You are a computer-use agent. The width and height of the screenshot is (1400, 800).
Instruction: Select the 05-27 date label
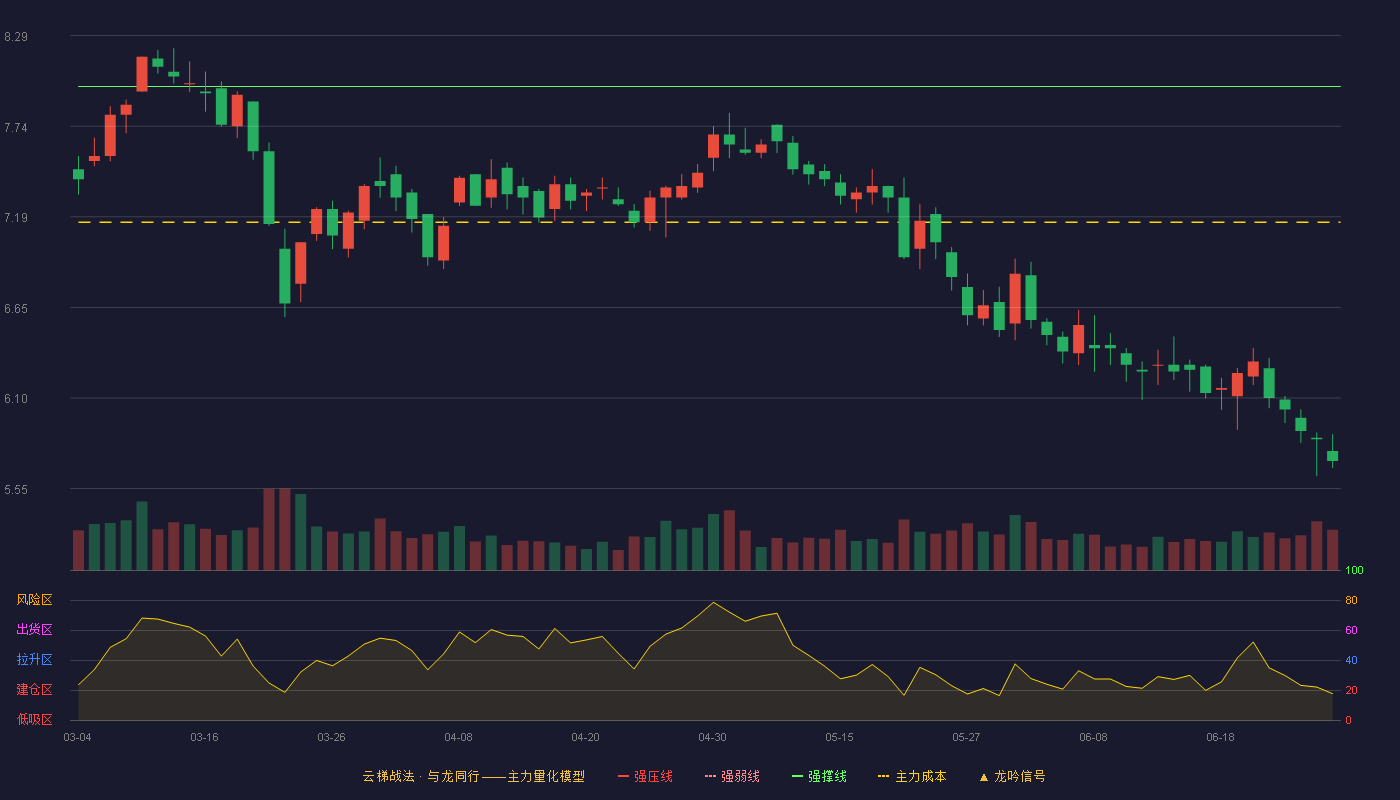point(966,737)
